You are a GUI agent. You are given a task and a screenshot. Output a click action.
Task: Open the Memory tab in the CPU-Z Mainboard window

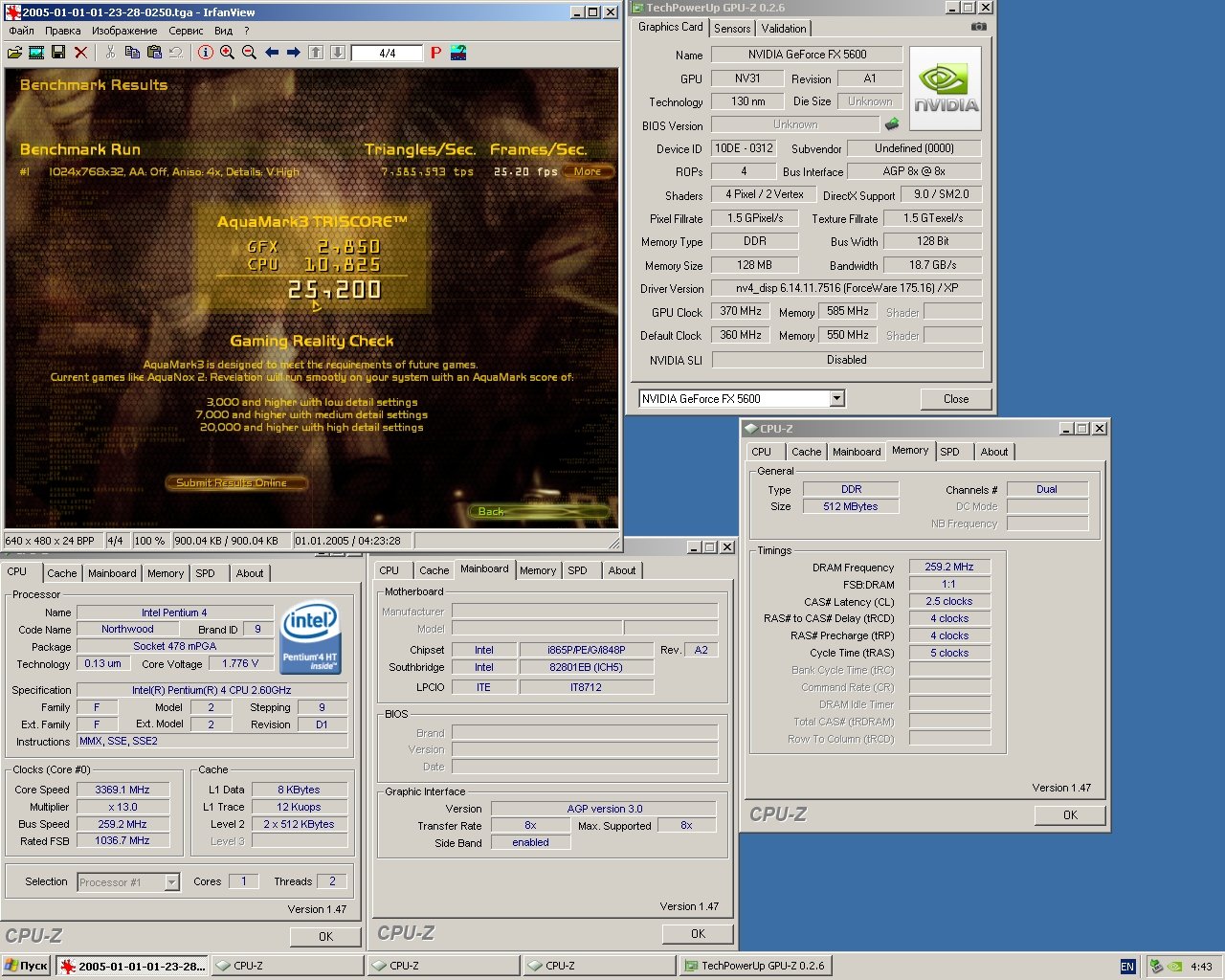coord(538,570)
